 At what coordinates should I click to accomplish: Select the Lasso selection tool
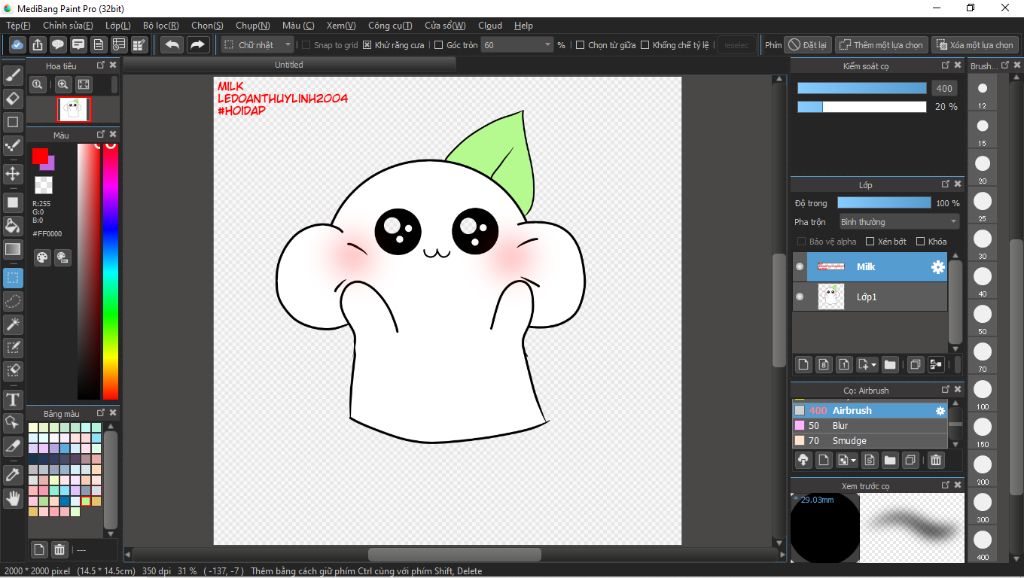pyautogui.click(x=12, y=302)
